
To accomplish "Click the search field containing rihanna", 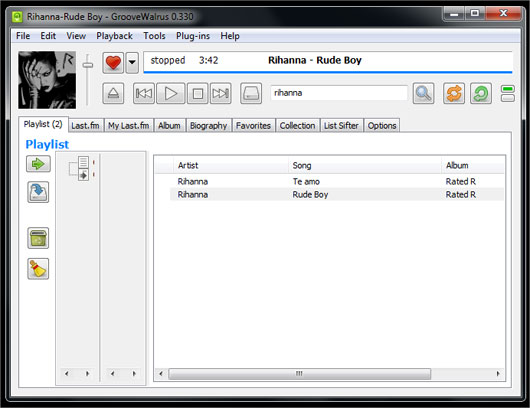I will (339, 93).
